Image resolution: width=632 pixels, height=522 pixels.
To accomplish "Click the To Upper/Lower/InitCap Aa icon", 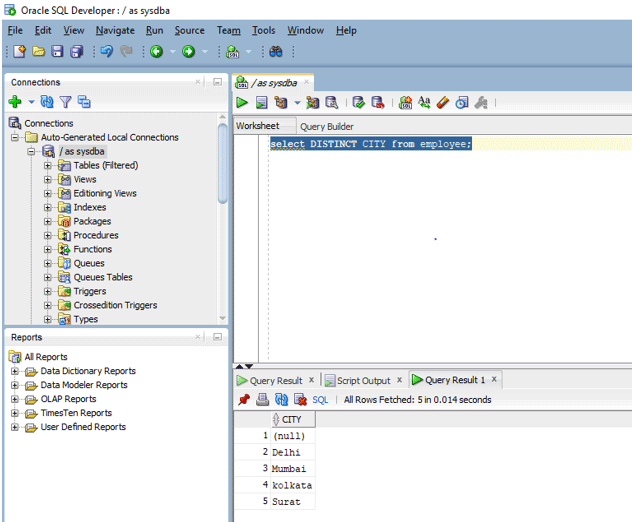I will tap(424, 103).
